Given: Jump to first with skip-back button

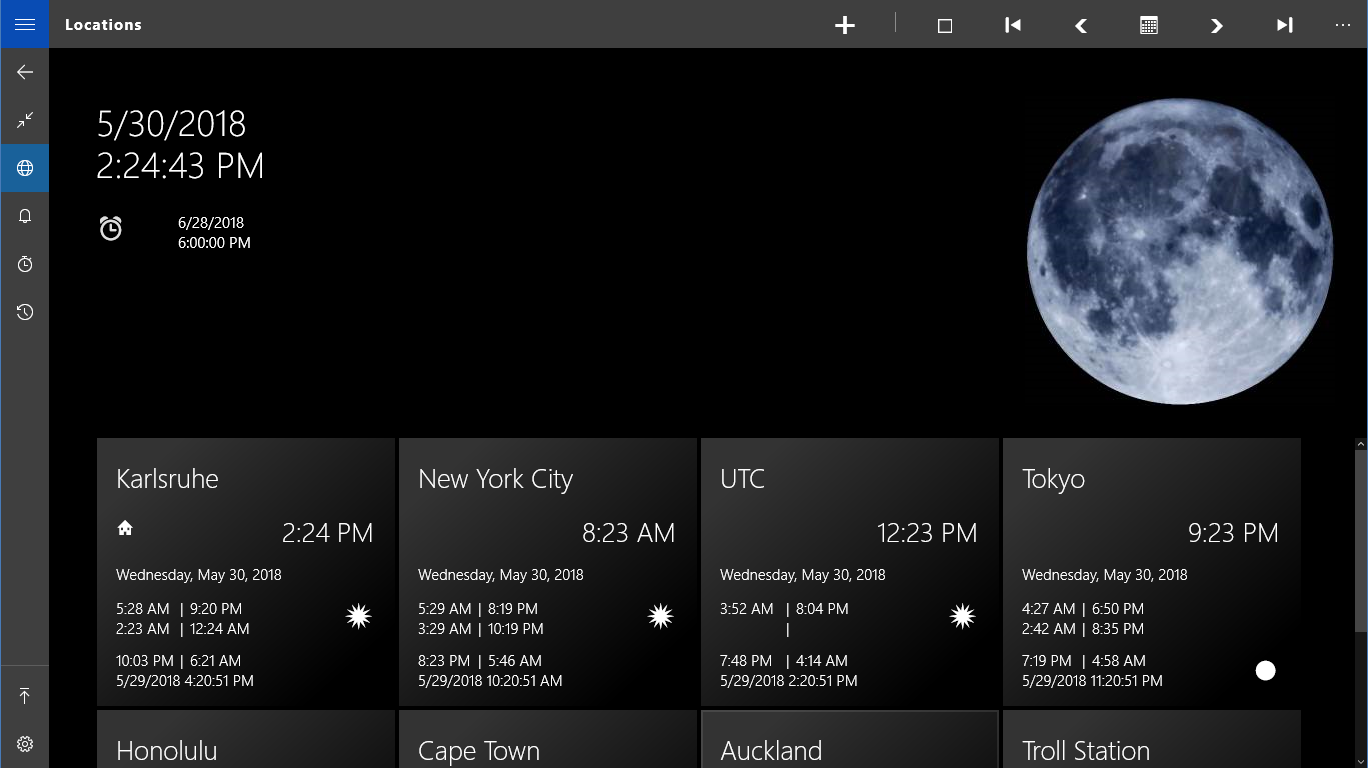Looking at the screenshot, I should (1013, 25).
